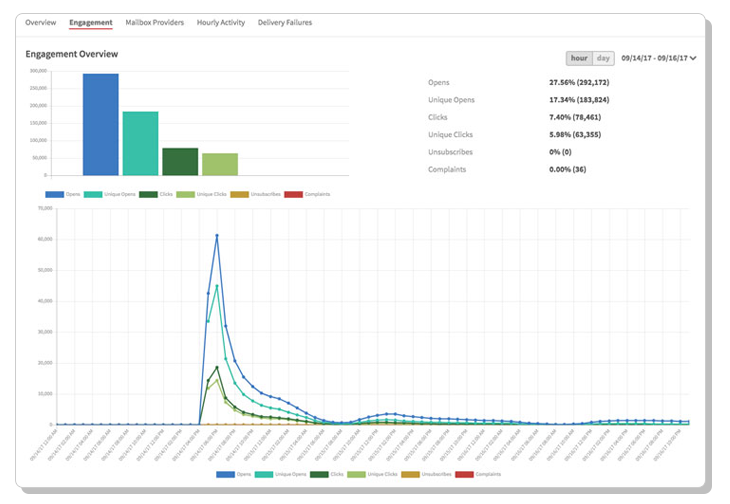This screenshot has height=504, width=730.
Task: Click the Unique Opens peak data point
Action: 217,286
